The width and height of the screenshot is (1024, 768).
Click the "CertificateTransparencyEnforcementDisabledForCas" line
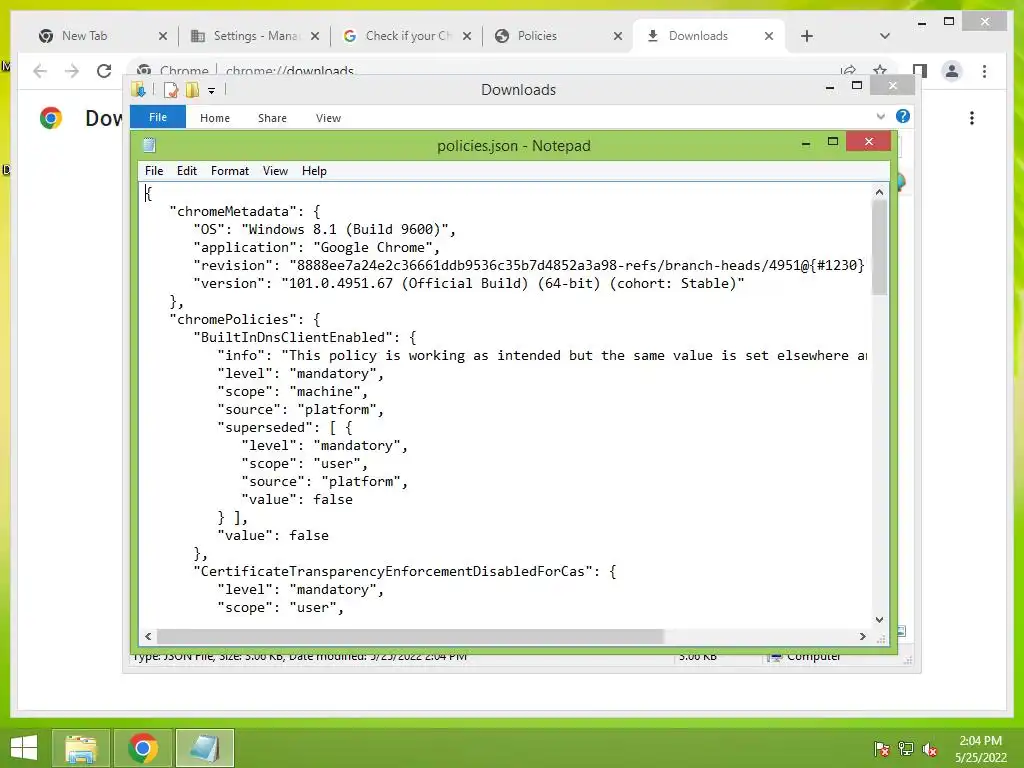click(x=405, y=571)
